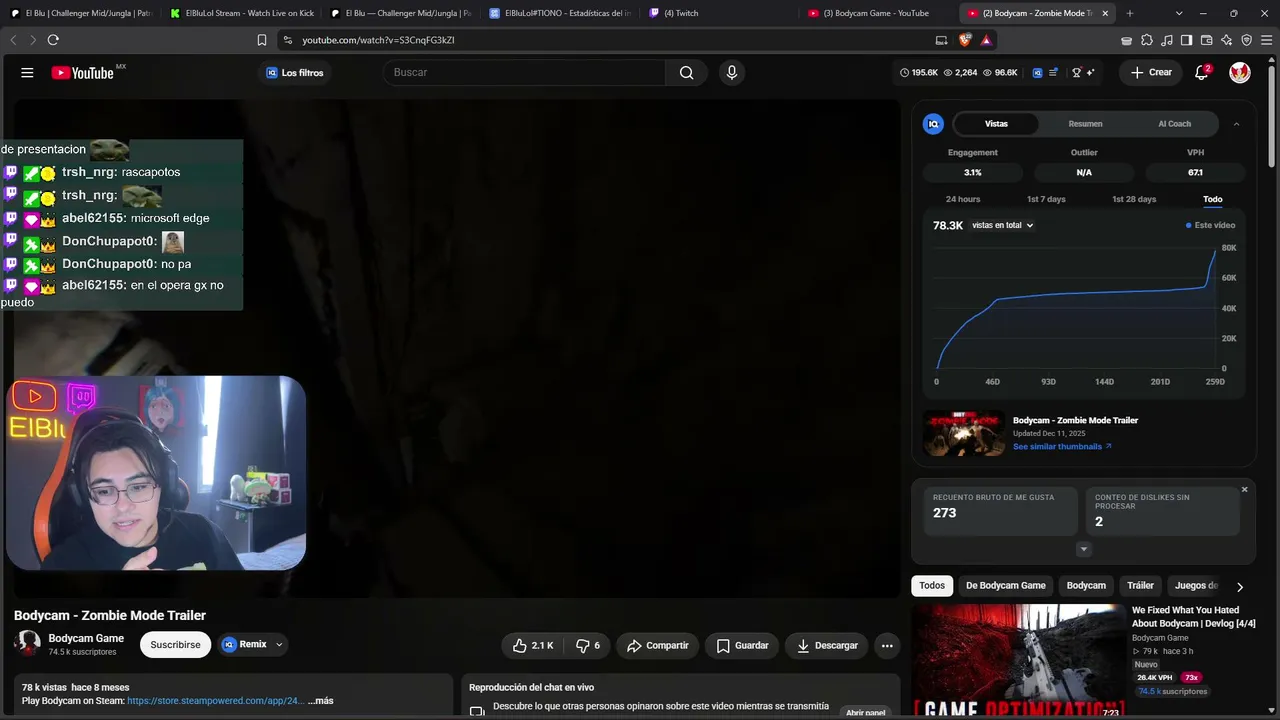
Task: Click the Crear button
Action: [x=1151, y=72]
